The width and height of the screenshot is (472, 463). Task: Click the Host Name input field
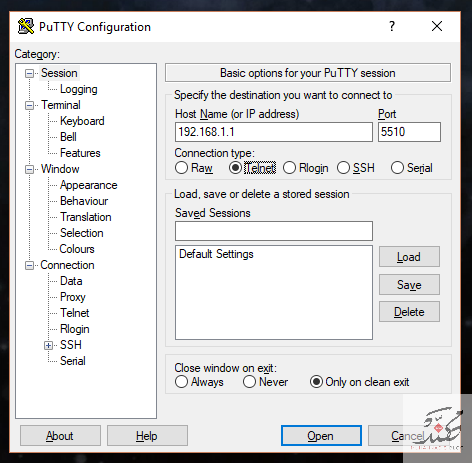274,132
